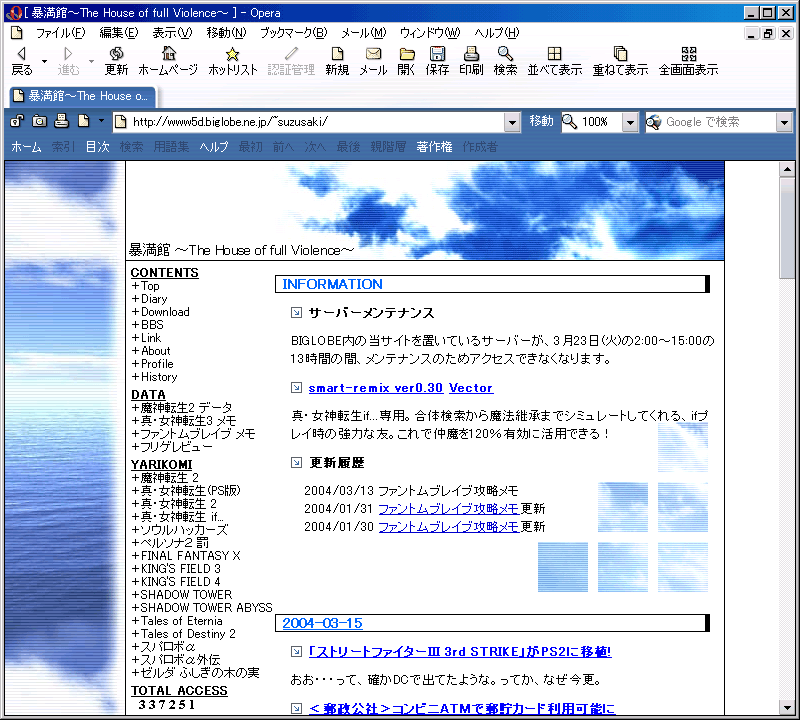Open +FINAL FANTASY X in YARIKOMI list
The image size is (800, 720).
coord(186,556)
